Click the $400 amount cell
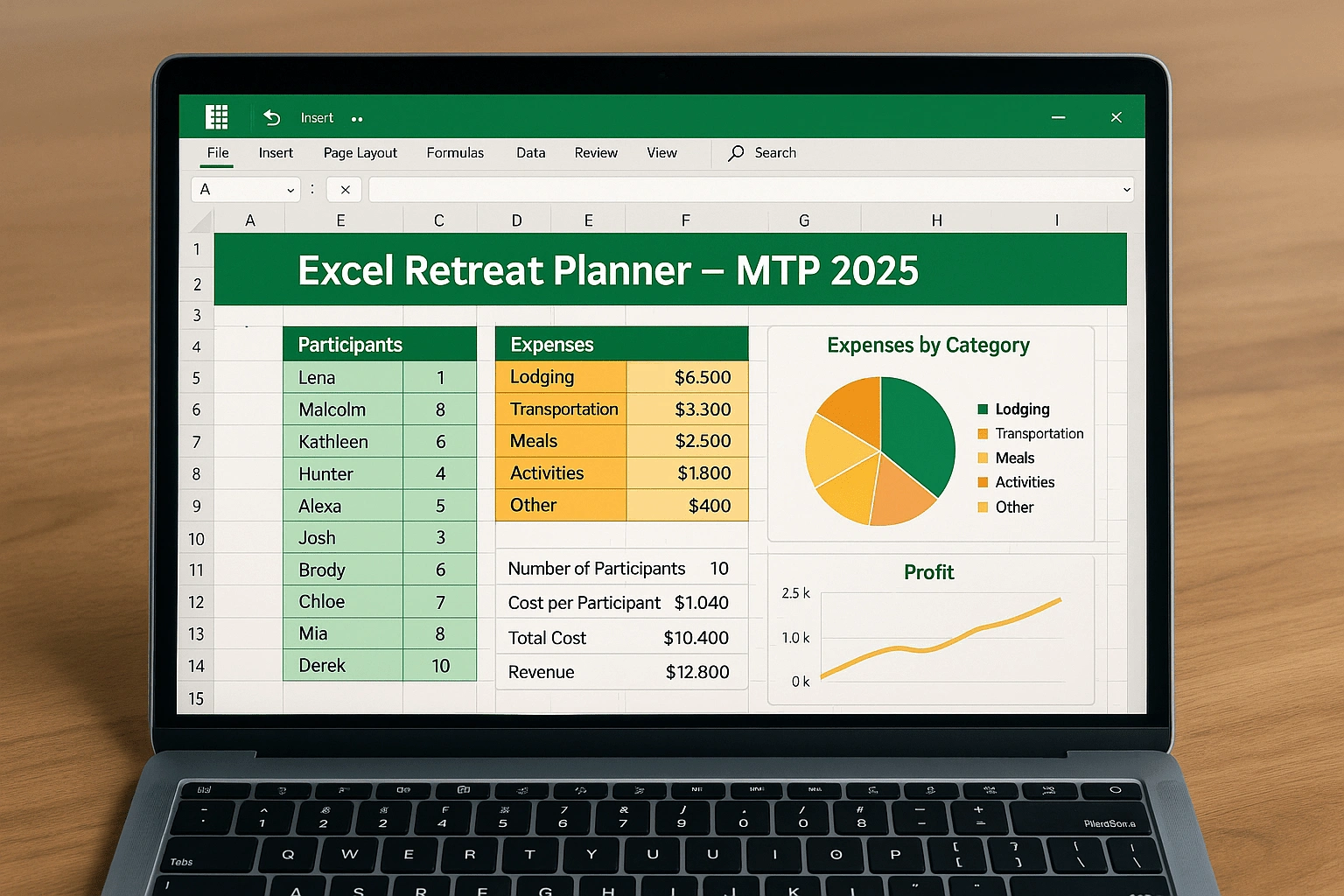Image resolution: width=1344 pixels, height=896 pixels. 688,505
